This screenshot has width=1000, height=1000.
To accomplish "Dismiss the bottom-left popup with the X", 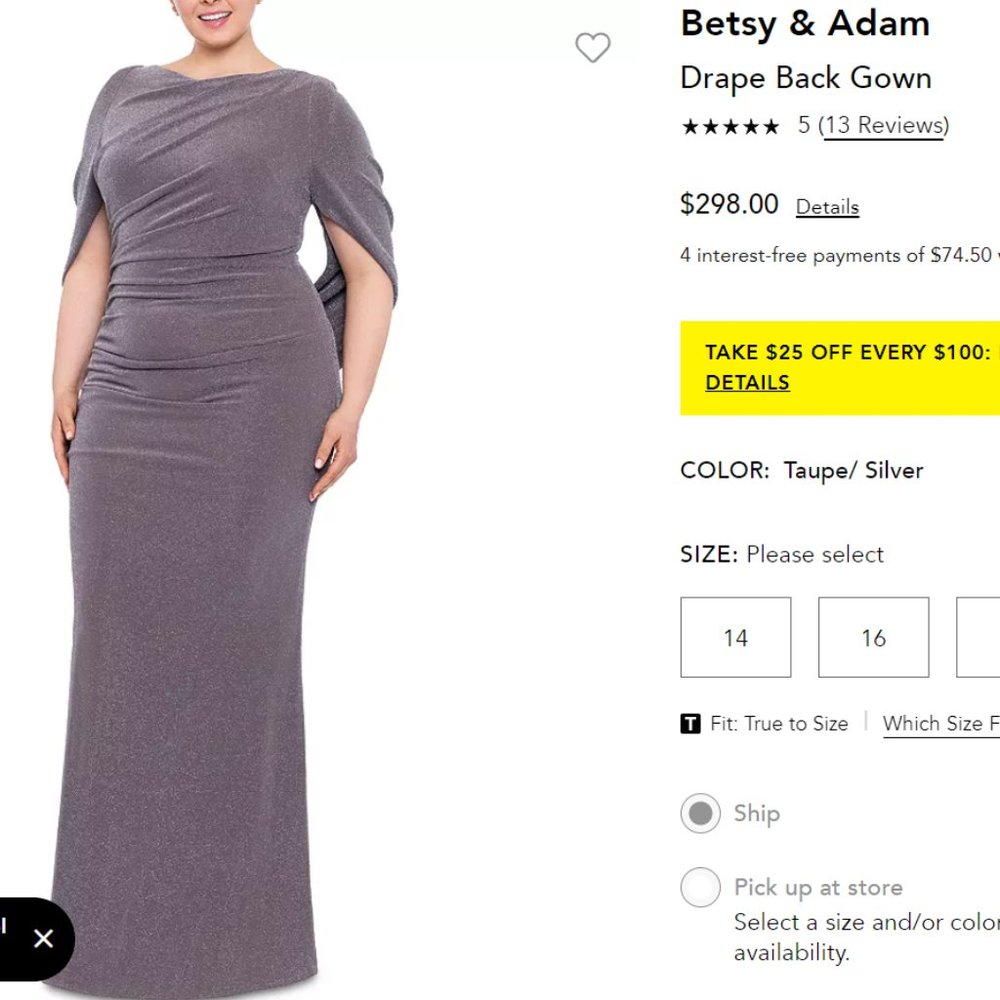I will 44,939.
